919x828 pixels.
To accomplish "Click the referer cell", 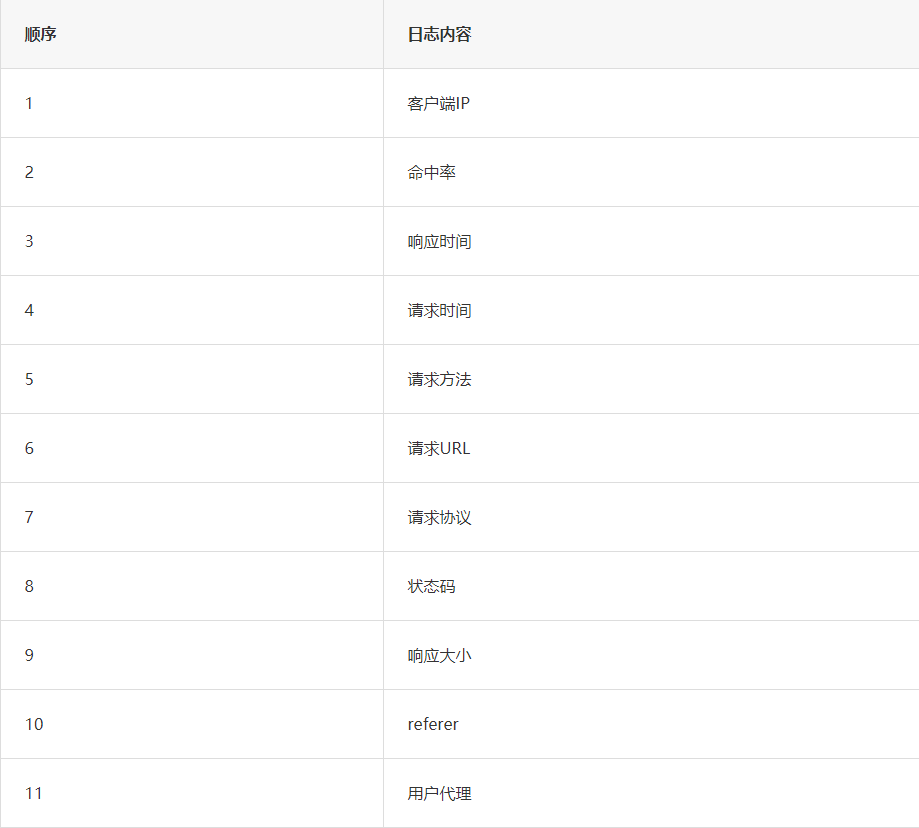I will (433, 724).
